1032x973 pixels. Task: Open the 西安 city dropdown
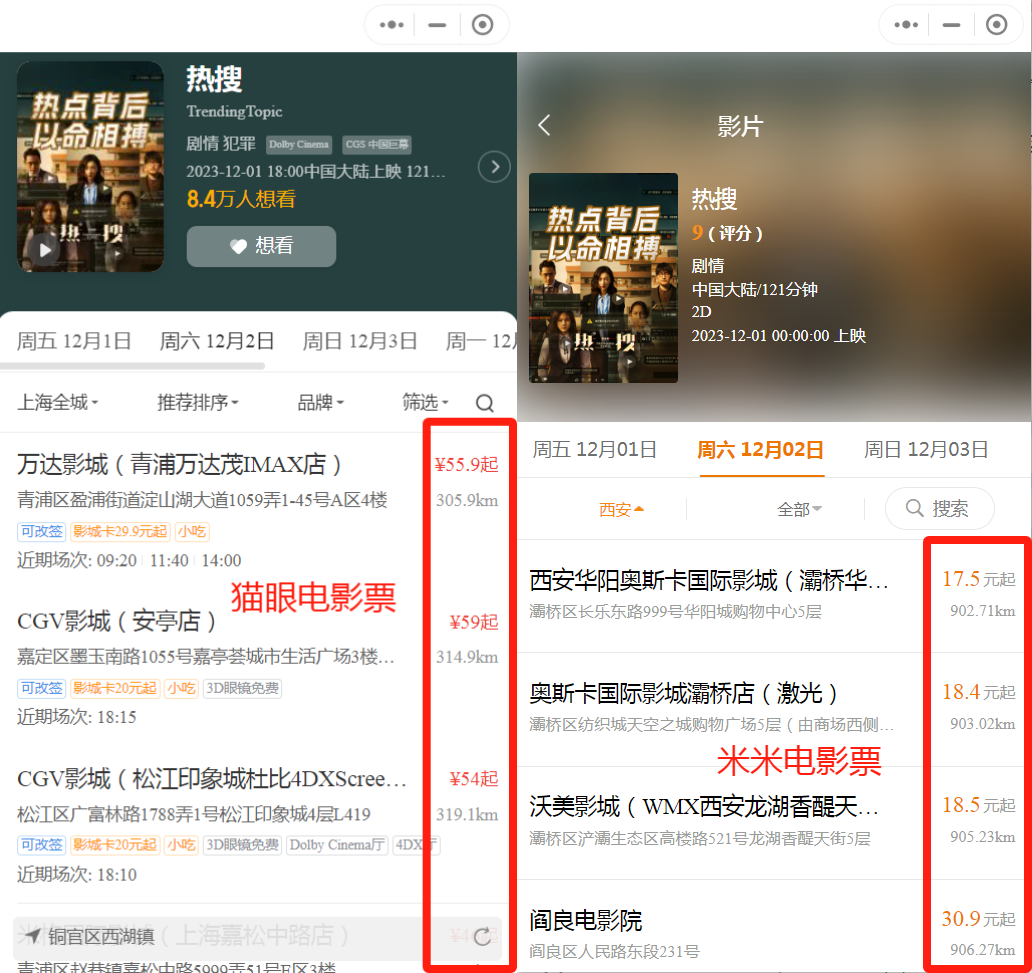click(621, 509)
